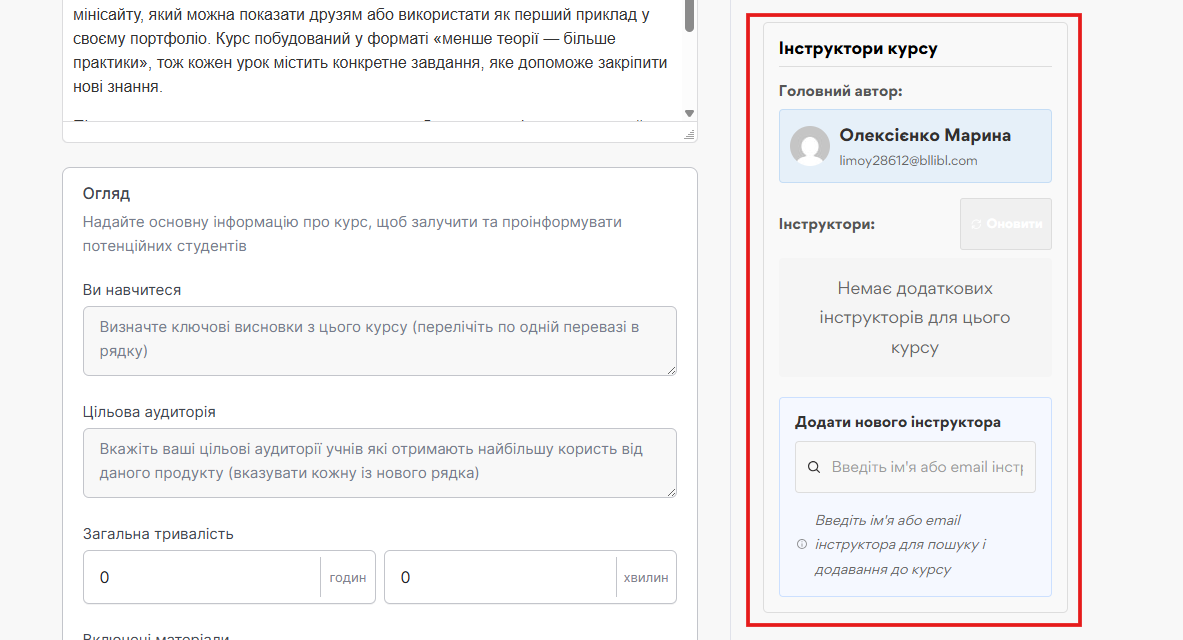The height and width of the screenshot is (640, 1183).
Task: Click resize grip of Цільова аудиторія textarea
Action: (x=671, y=492)
